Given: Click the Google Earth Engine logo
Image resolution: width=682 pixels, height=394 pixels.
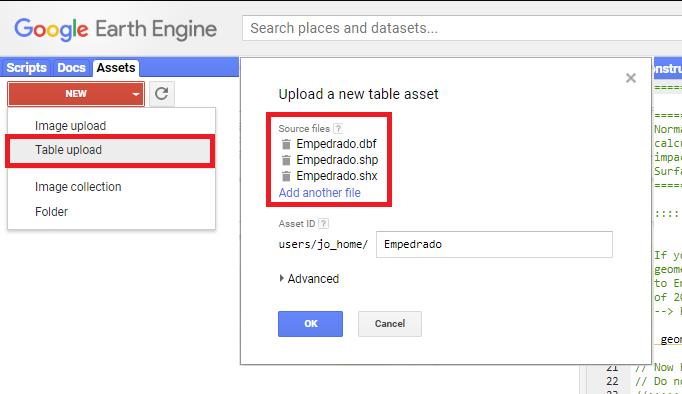Looking at the screenshot, I should pyautogui.click(x=115, y=29).
